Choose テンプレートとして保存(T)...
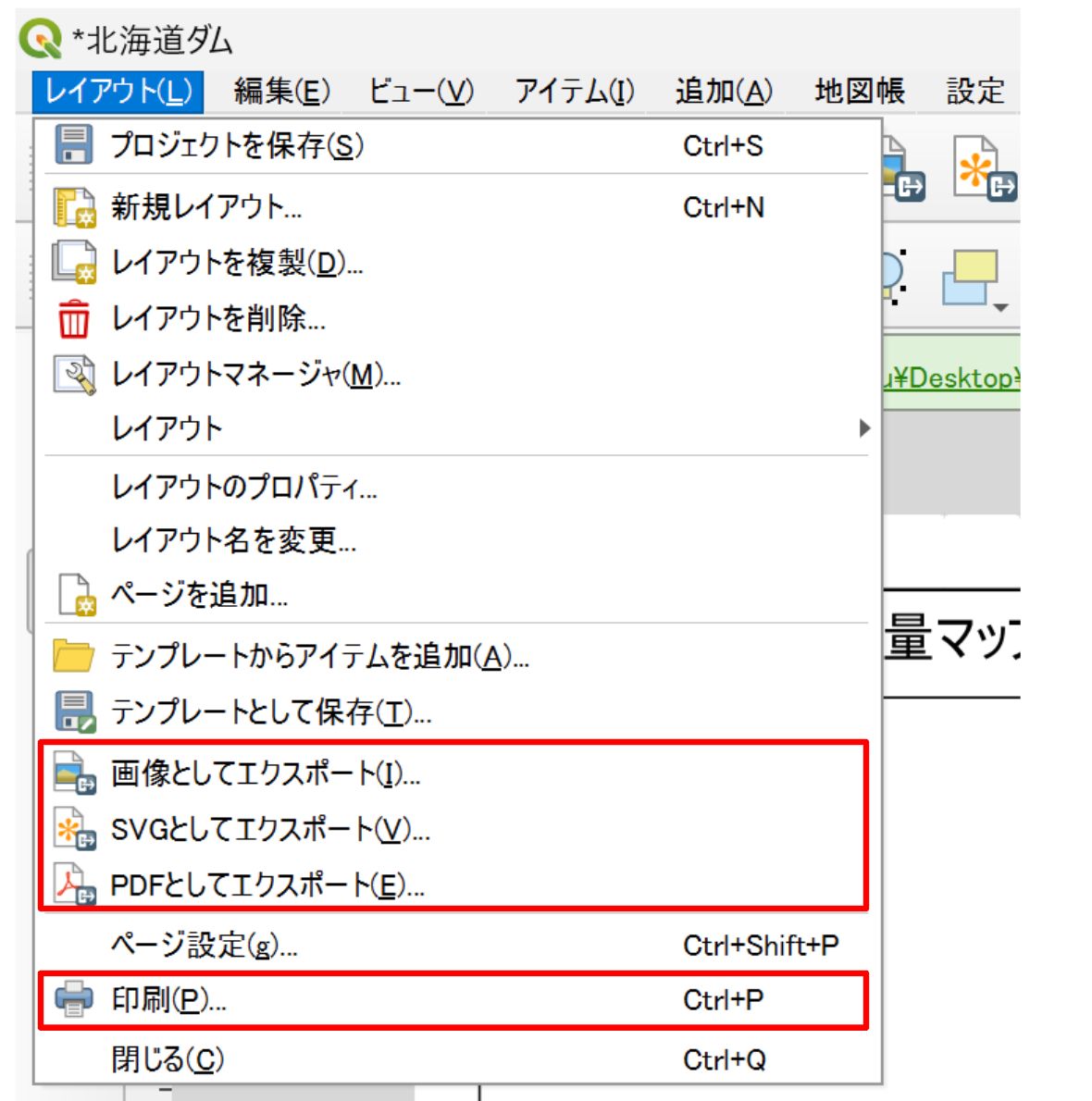This screenshot has height=1101, width=1092. [456, 712]
